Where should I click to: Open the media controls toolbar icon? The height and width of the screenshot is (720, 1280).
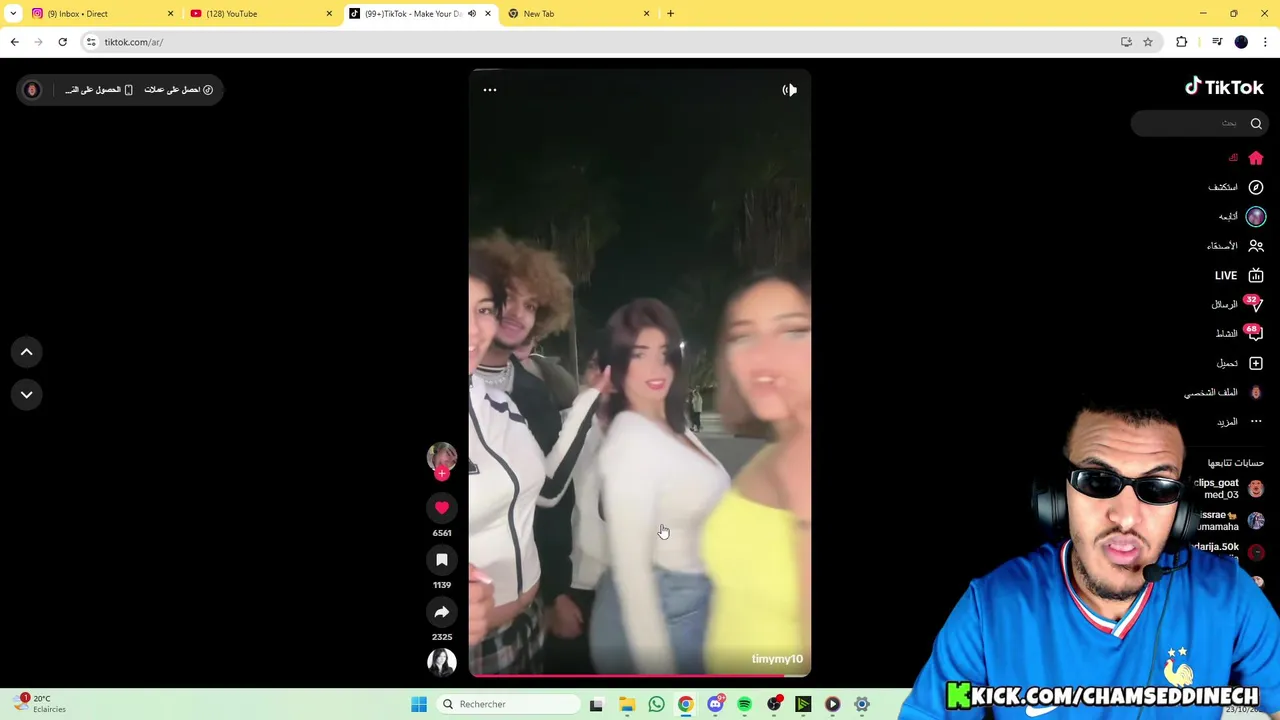click(1217, 42)
